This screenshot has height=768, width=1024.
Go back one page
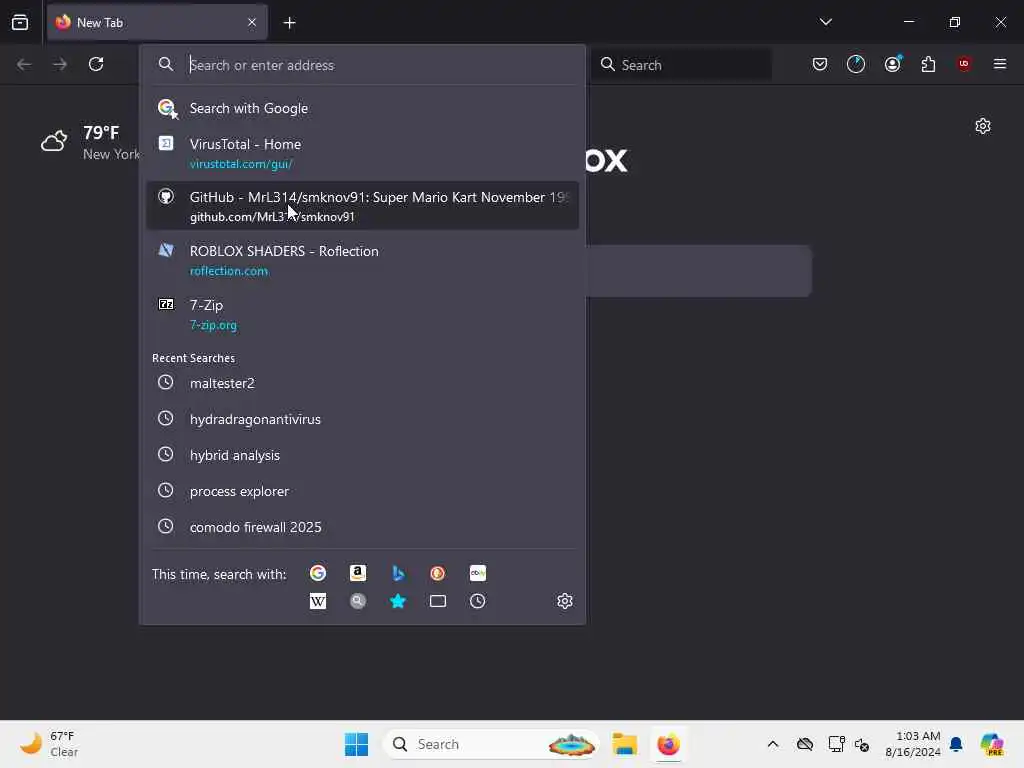(x=24, y=64)
